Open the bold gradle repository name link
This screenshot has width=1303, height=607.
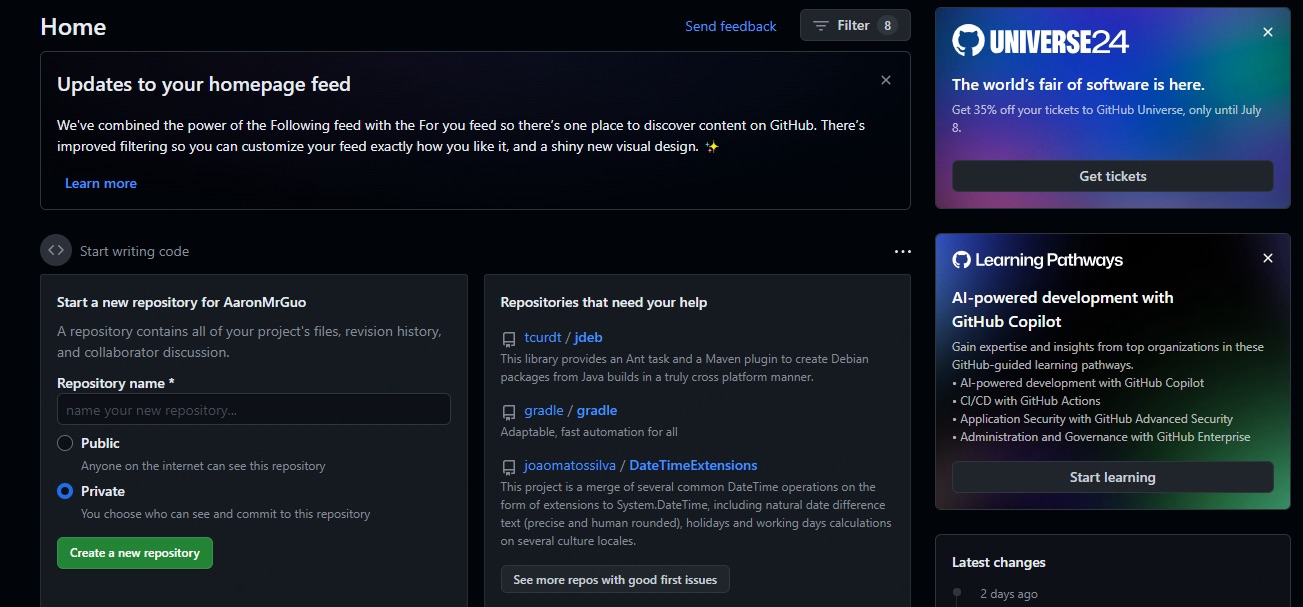[x=597, y=410]
